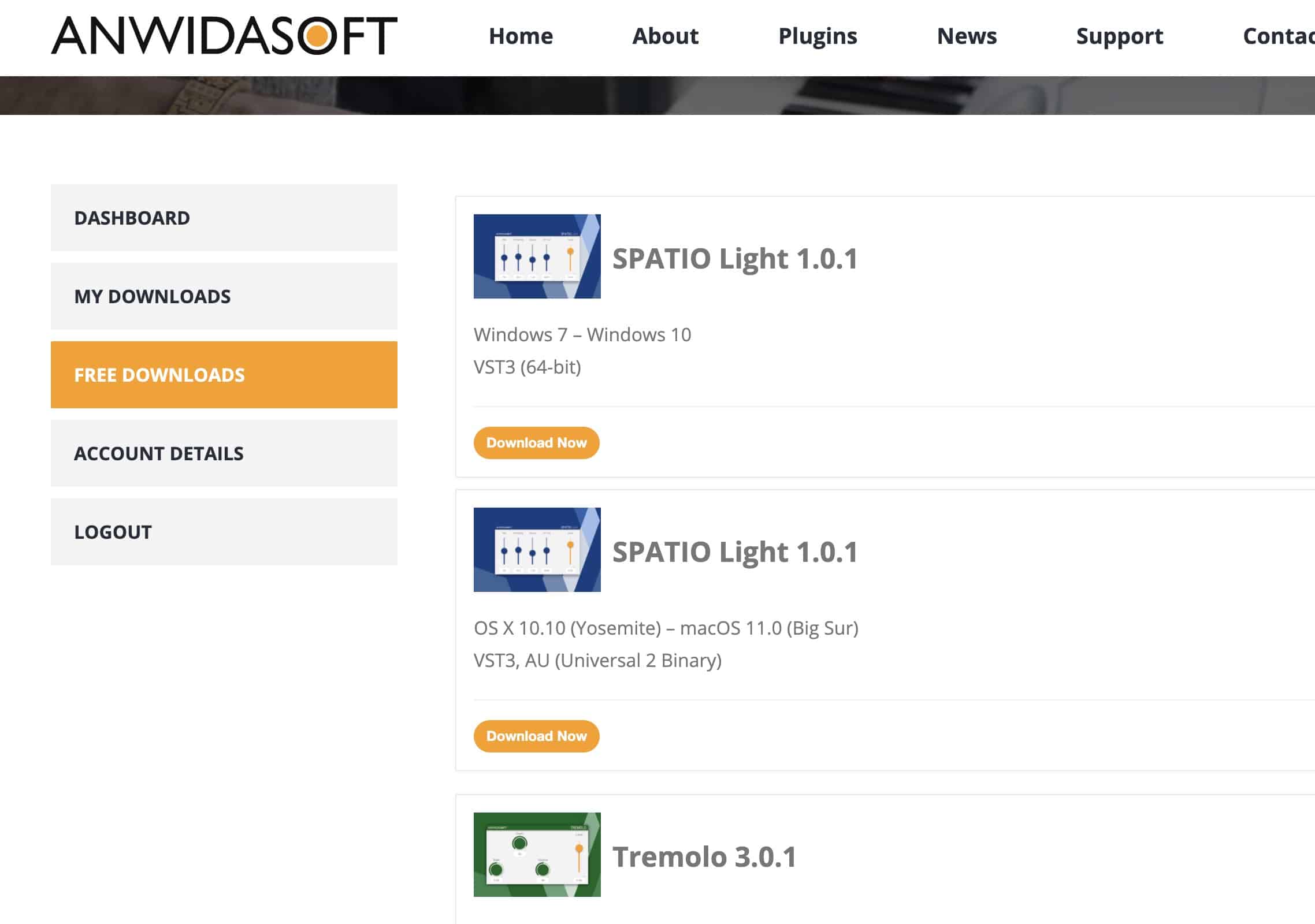Download SPATIO Light for macOS
The height and width of the screenshot is (924, 1315).
coord(536,736)
